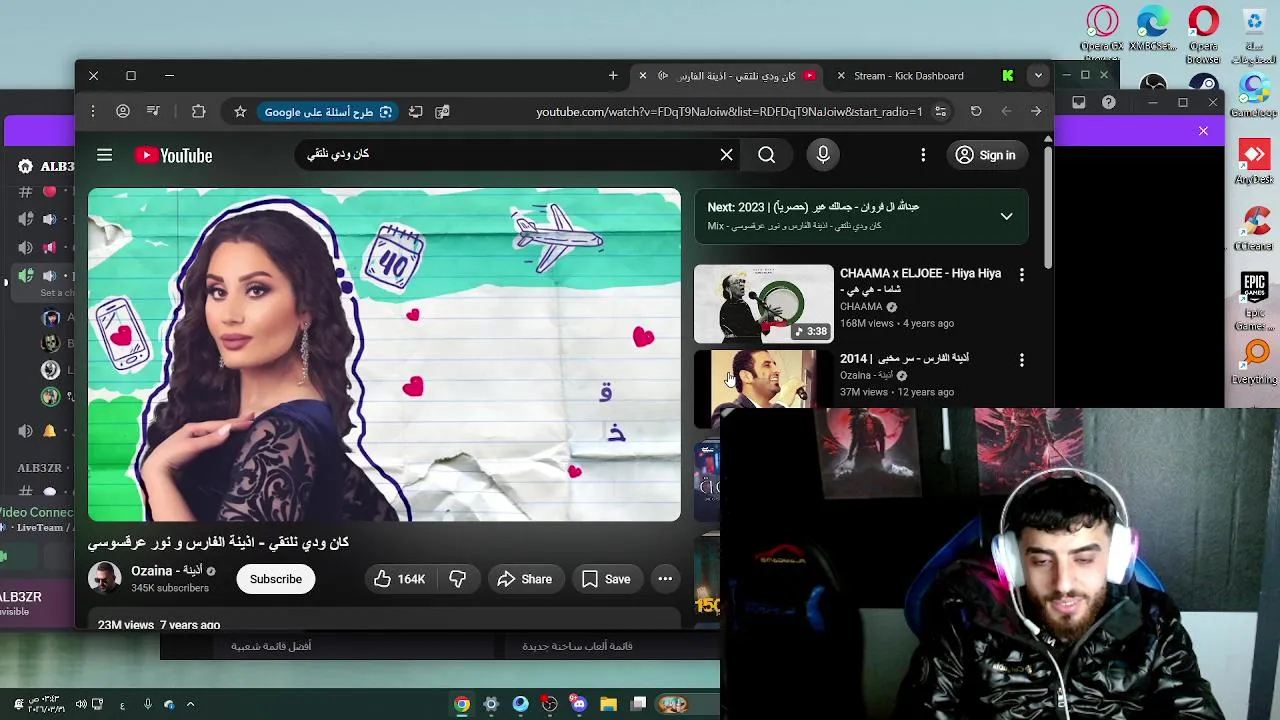Screen dimensions: 1280x720
Task: Open Opera Browser desktop shortcut
Action: tap(1203, 33)
